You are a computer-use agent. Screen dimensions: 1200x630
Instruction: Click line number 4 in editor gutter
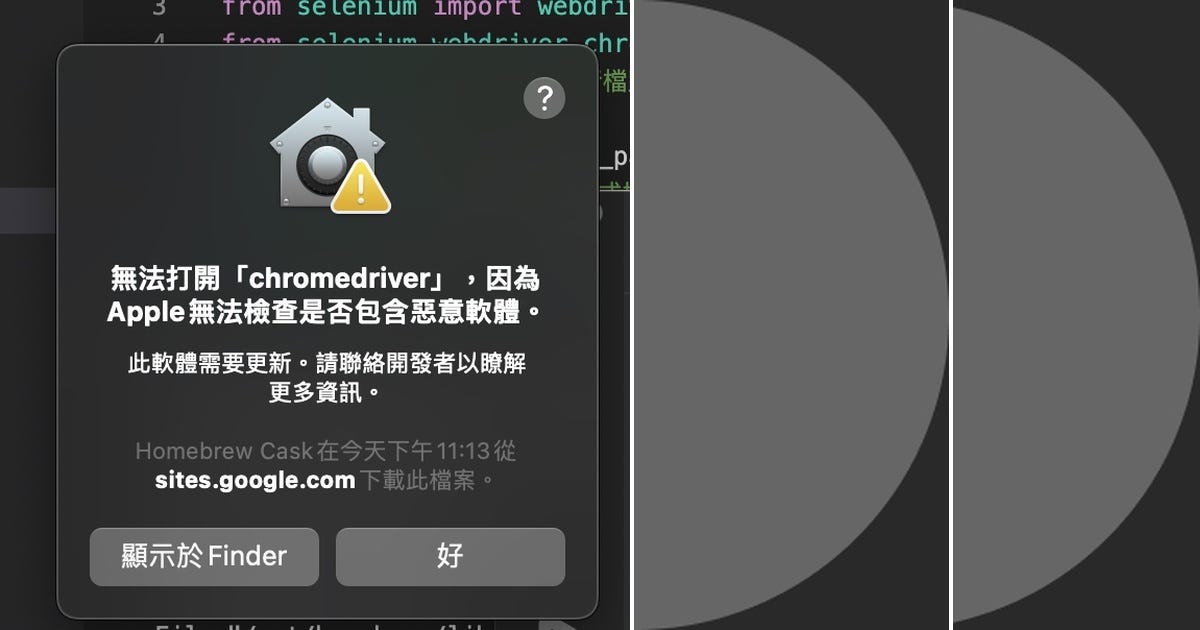pyautogui.click(x=159, y=42)
